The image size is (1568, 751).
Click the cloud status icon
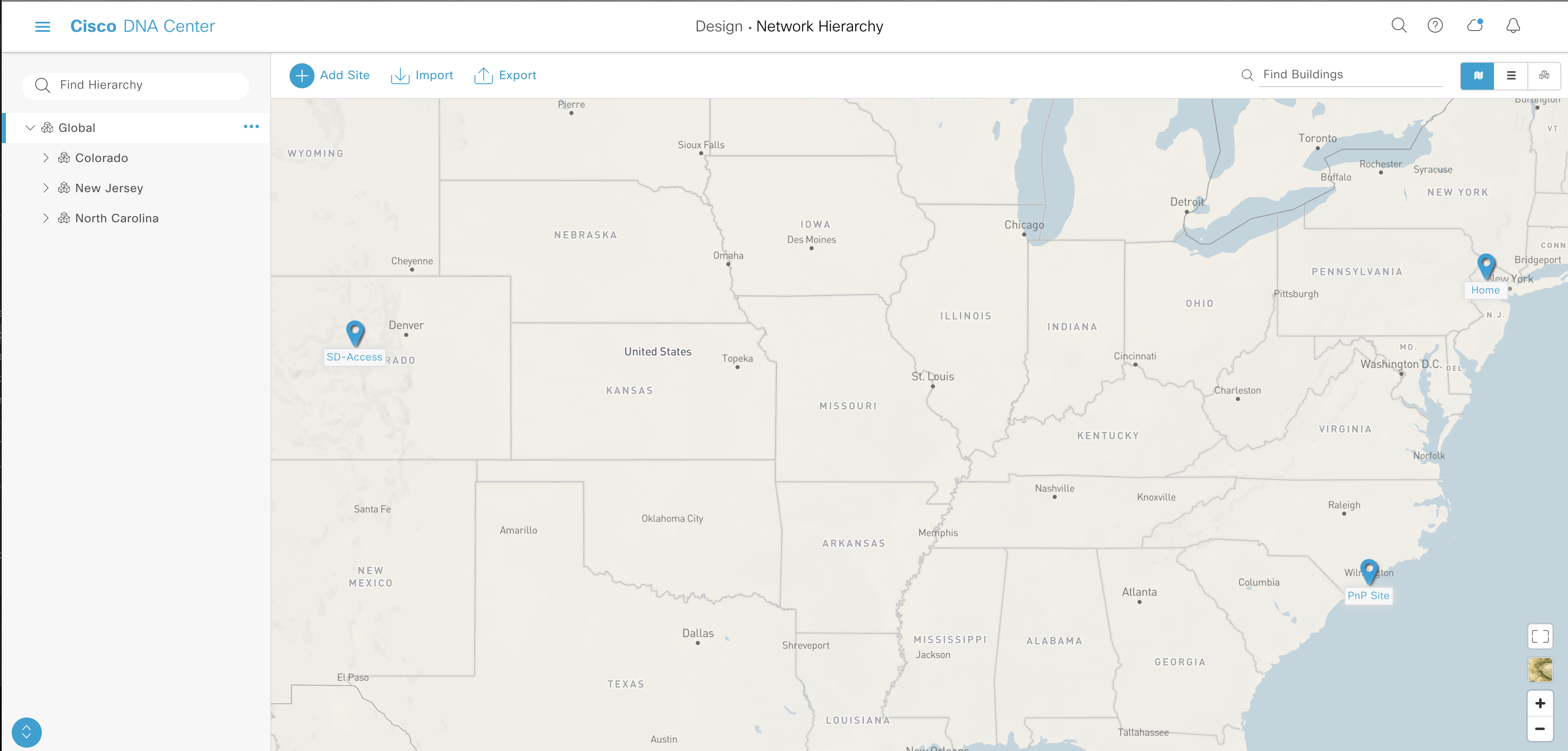(1474, 26)
